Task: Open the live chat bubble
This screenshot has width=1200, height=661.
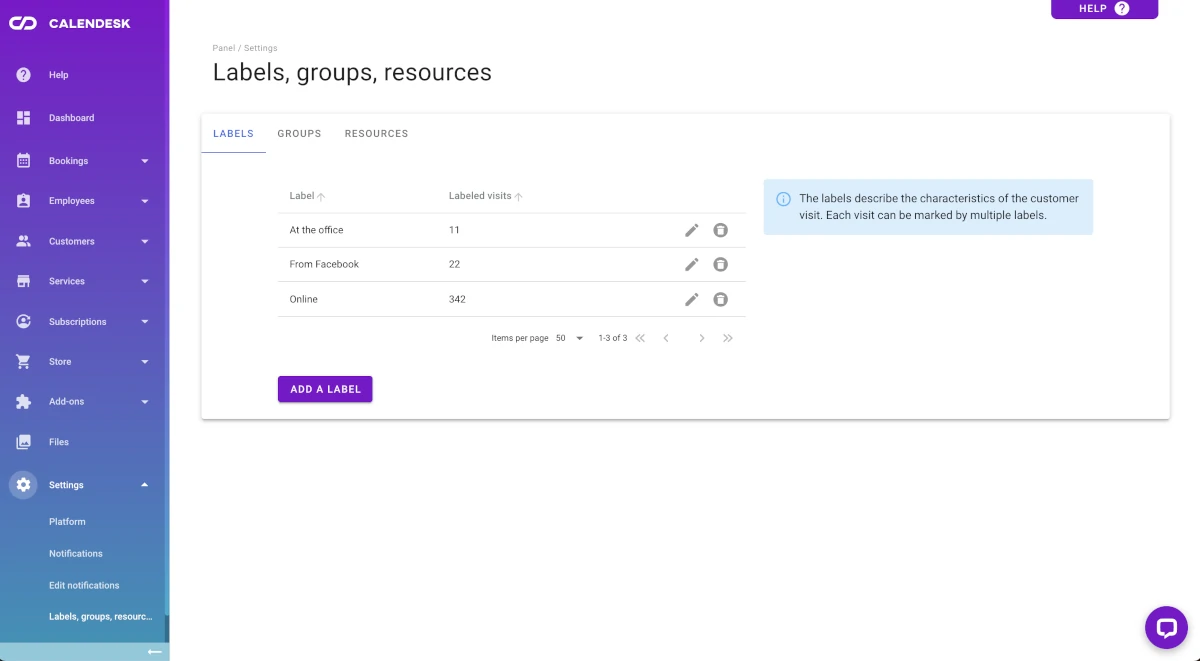Action: [1166, 627]
